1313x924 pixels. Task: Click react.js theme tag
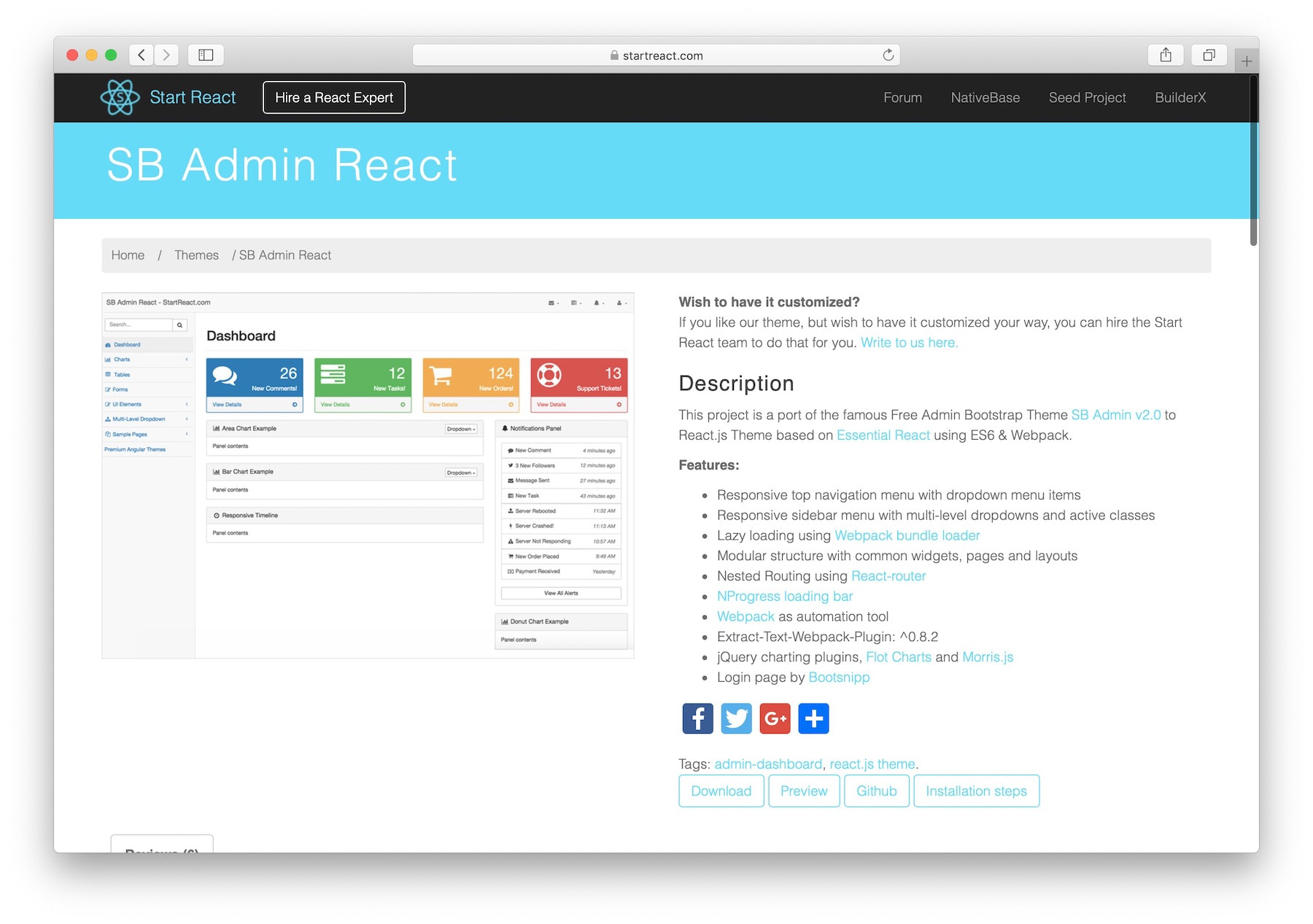(x=872, y=764)
